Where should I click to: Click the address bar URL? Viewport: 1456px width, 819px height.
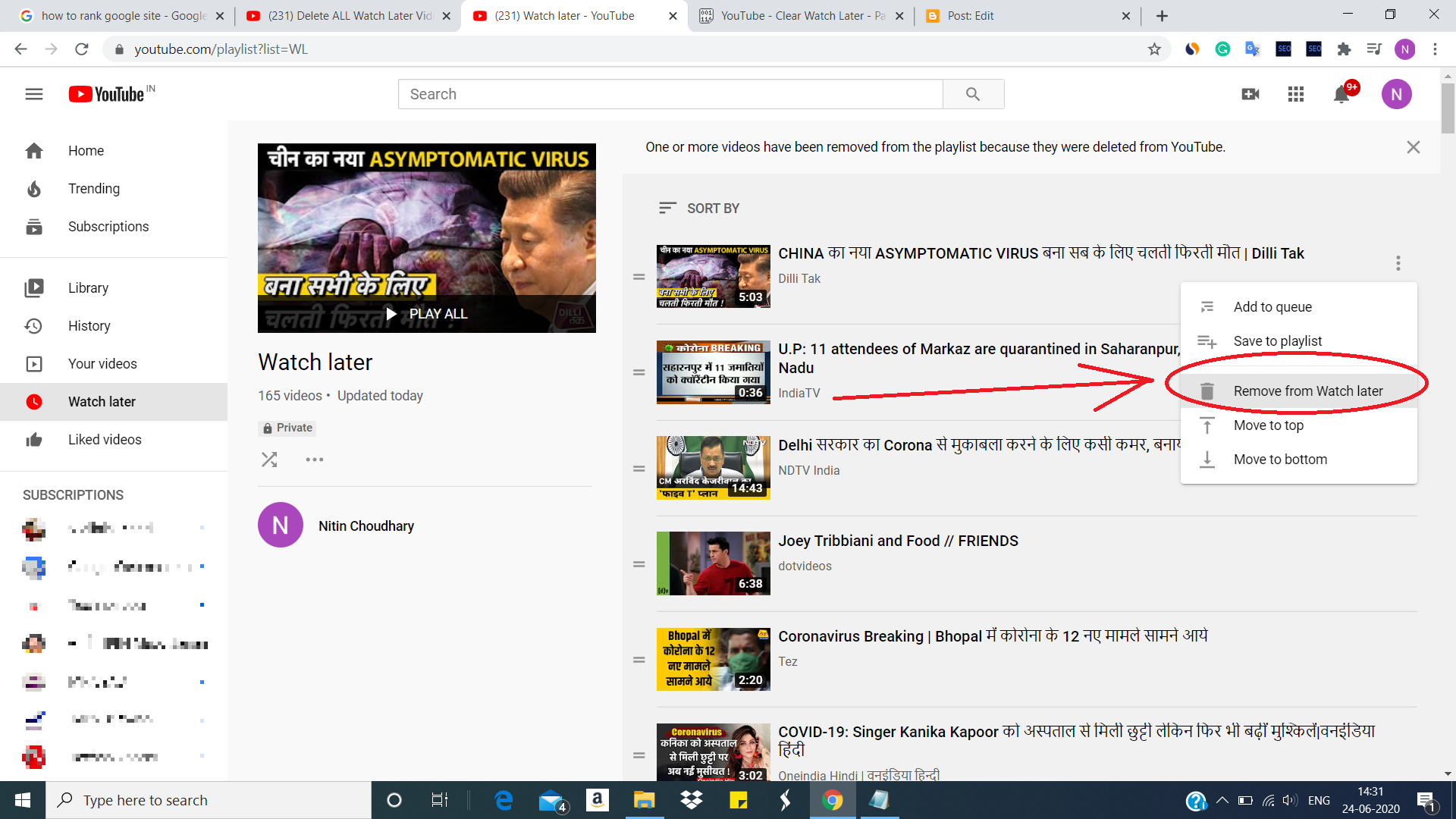pyautogui.click(x=221, y=49)
